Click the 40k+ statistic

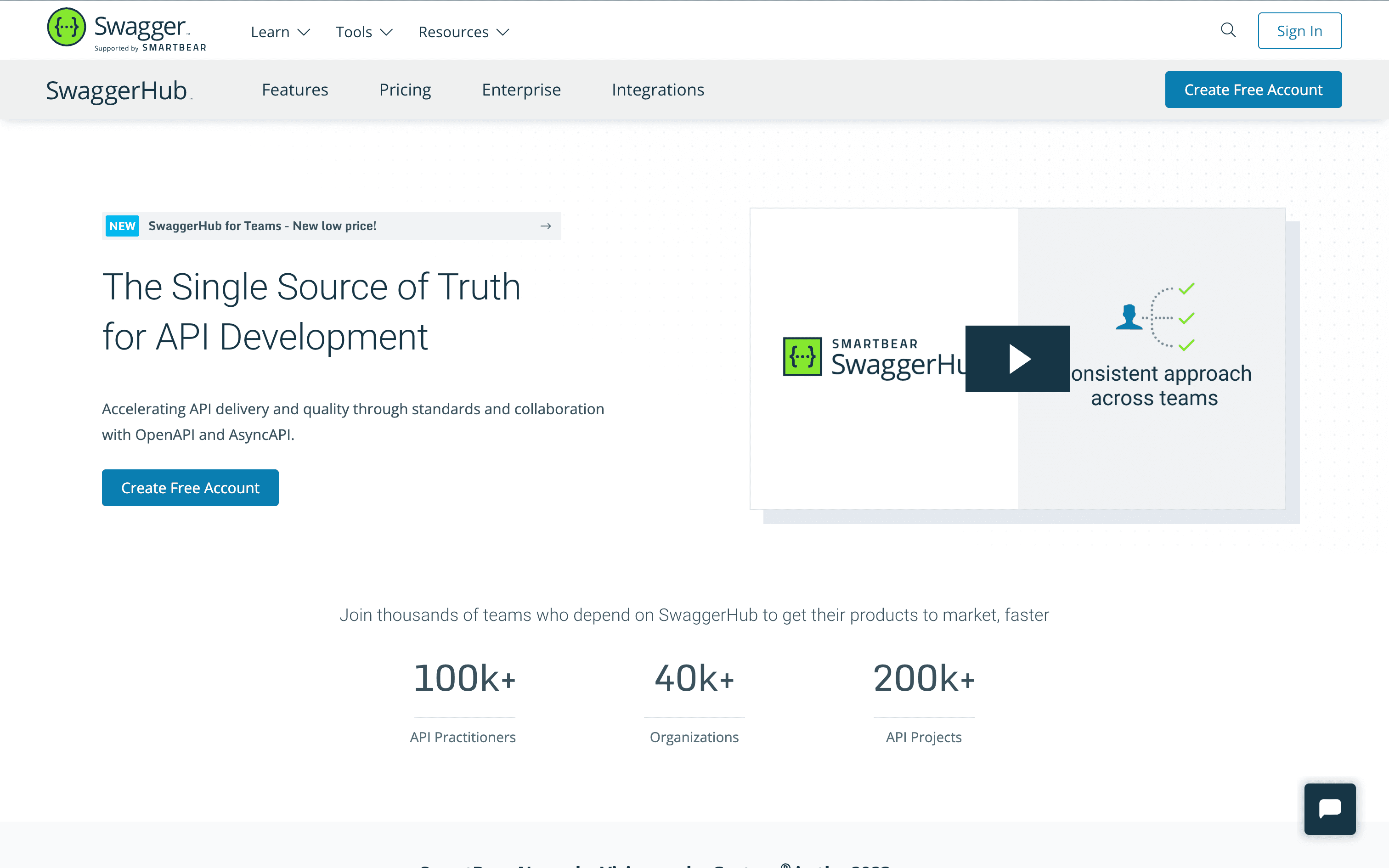(x=694, y=678)
